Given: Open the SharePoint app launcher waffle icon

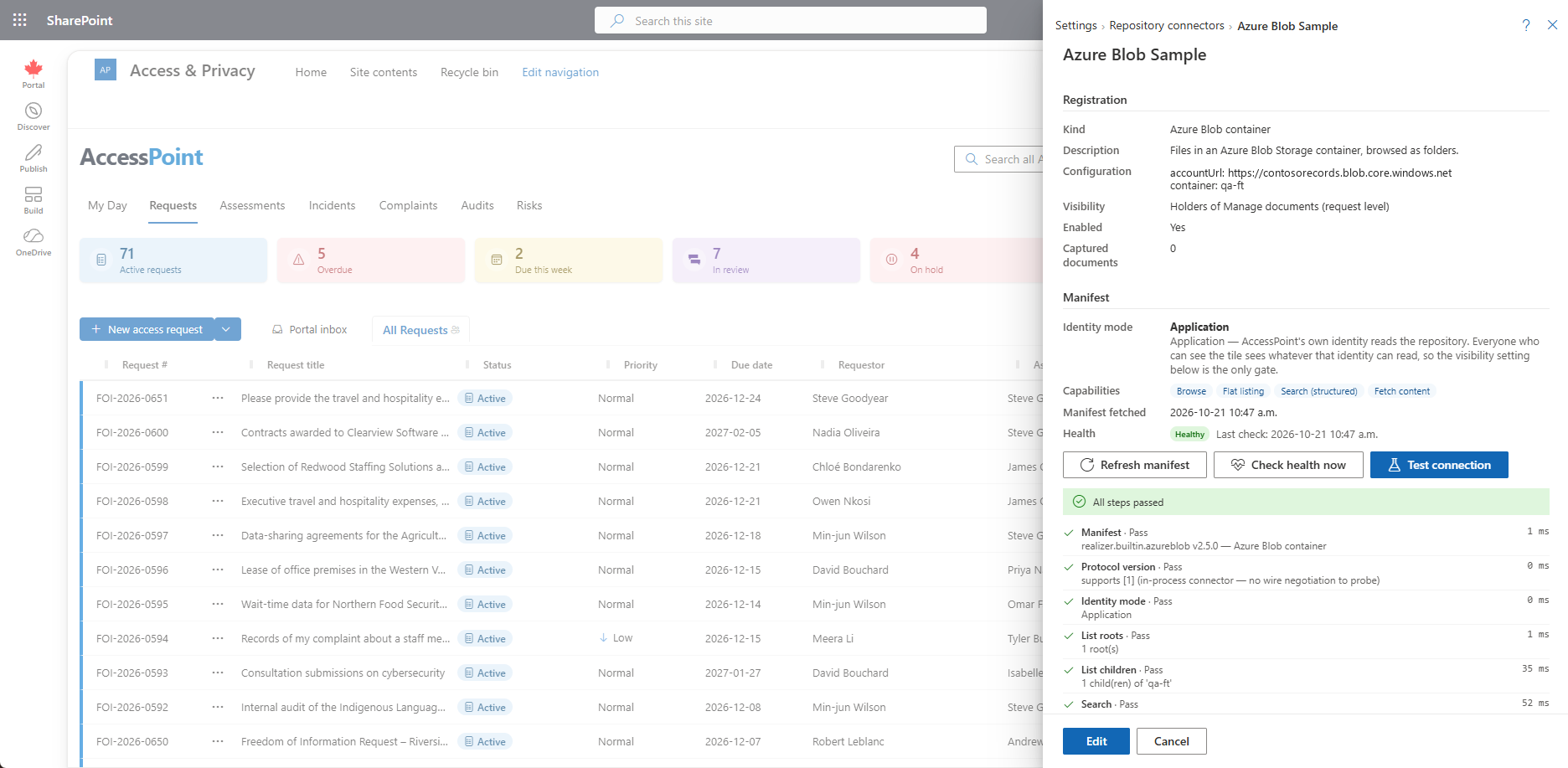Looking at the screenshot, I should click(x=20, y=20).
